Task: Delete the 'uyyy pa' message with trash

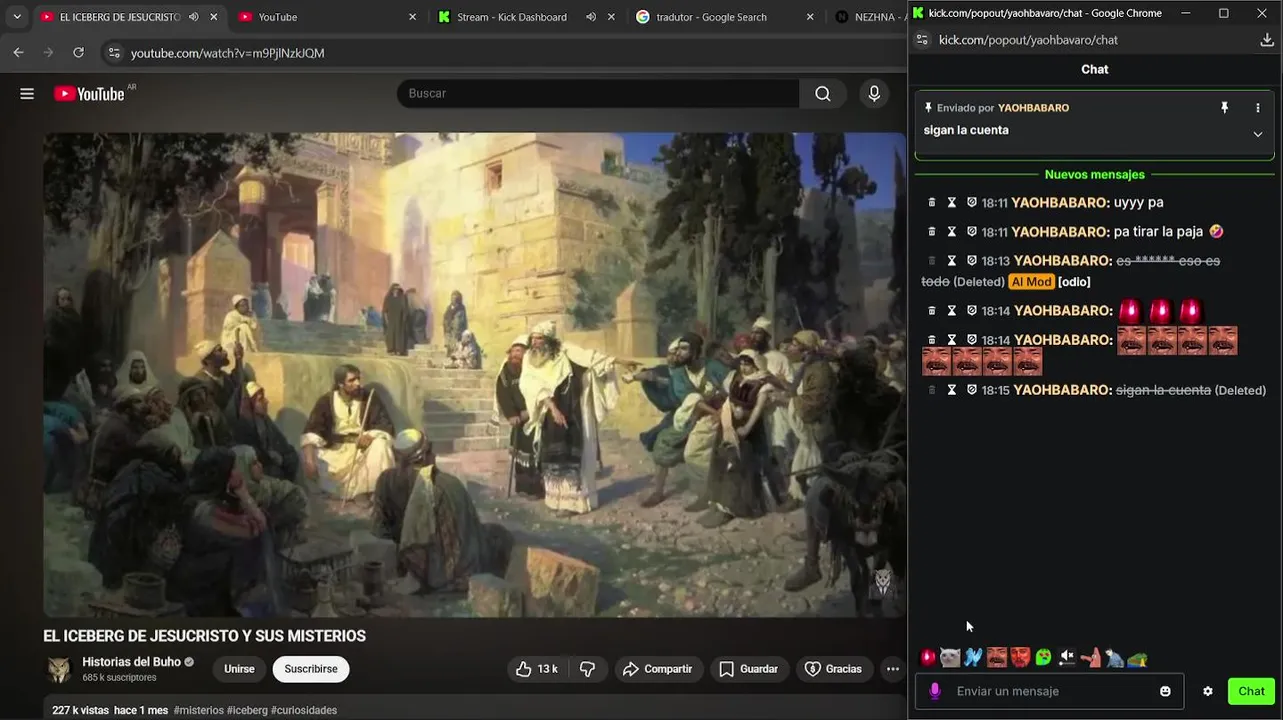Action: pyautogui.click(x=932, y=202)
